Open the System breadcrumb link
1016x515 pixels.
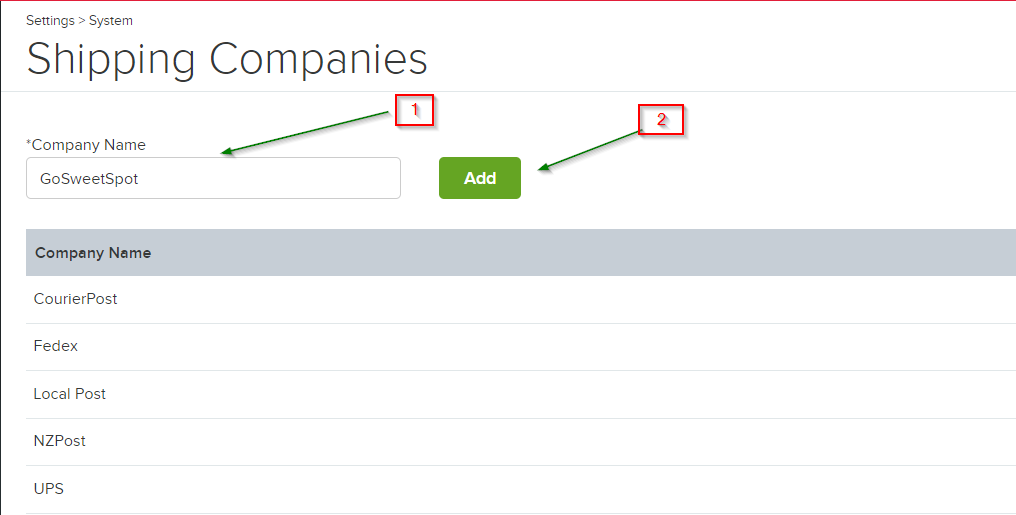click(x=111, y=20)
